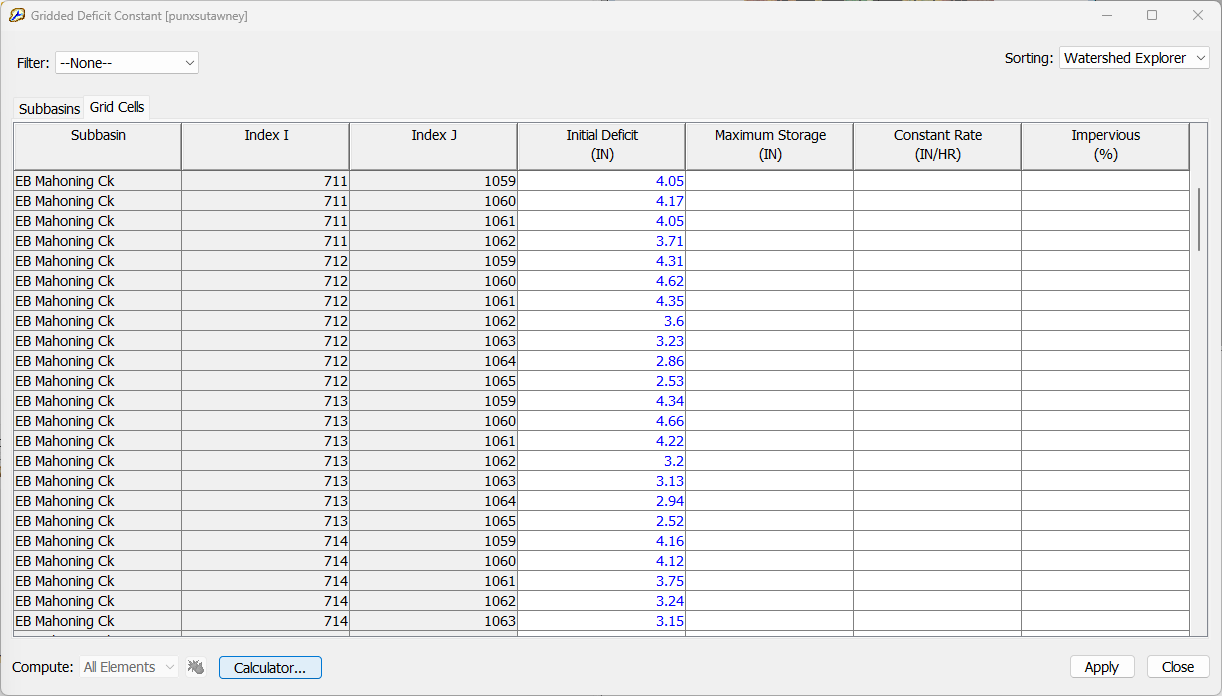Select the Initial Deficit value 3.23
Viewport: 1222px width, 696px height.
coord(602,341)
